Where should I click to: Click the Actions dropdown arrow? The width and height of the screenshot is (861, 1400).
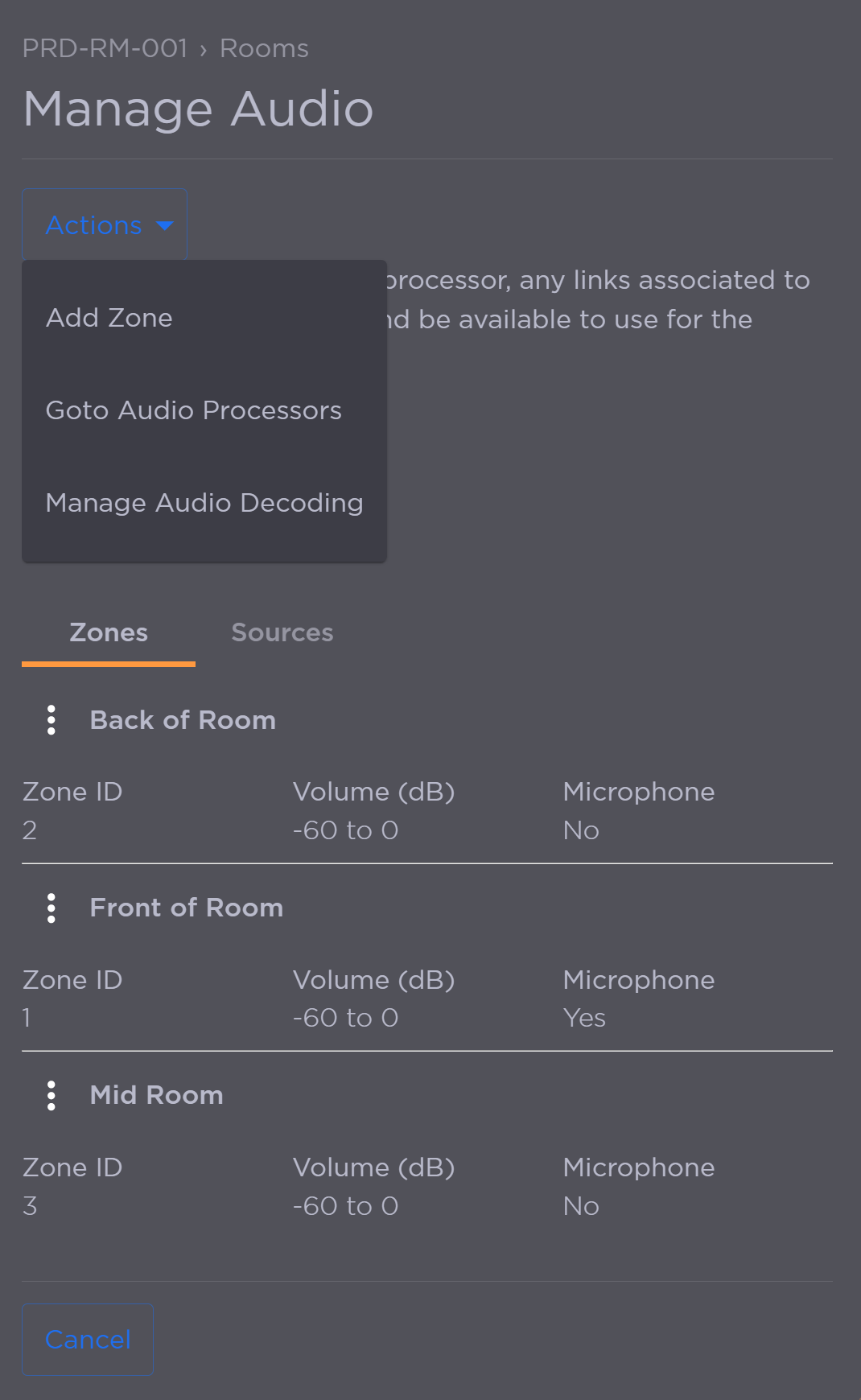(x=164, y=226)
